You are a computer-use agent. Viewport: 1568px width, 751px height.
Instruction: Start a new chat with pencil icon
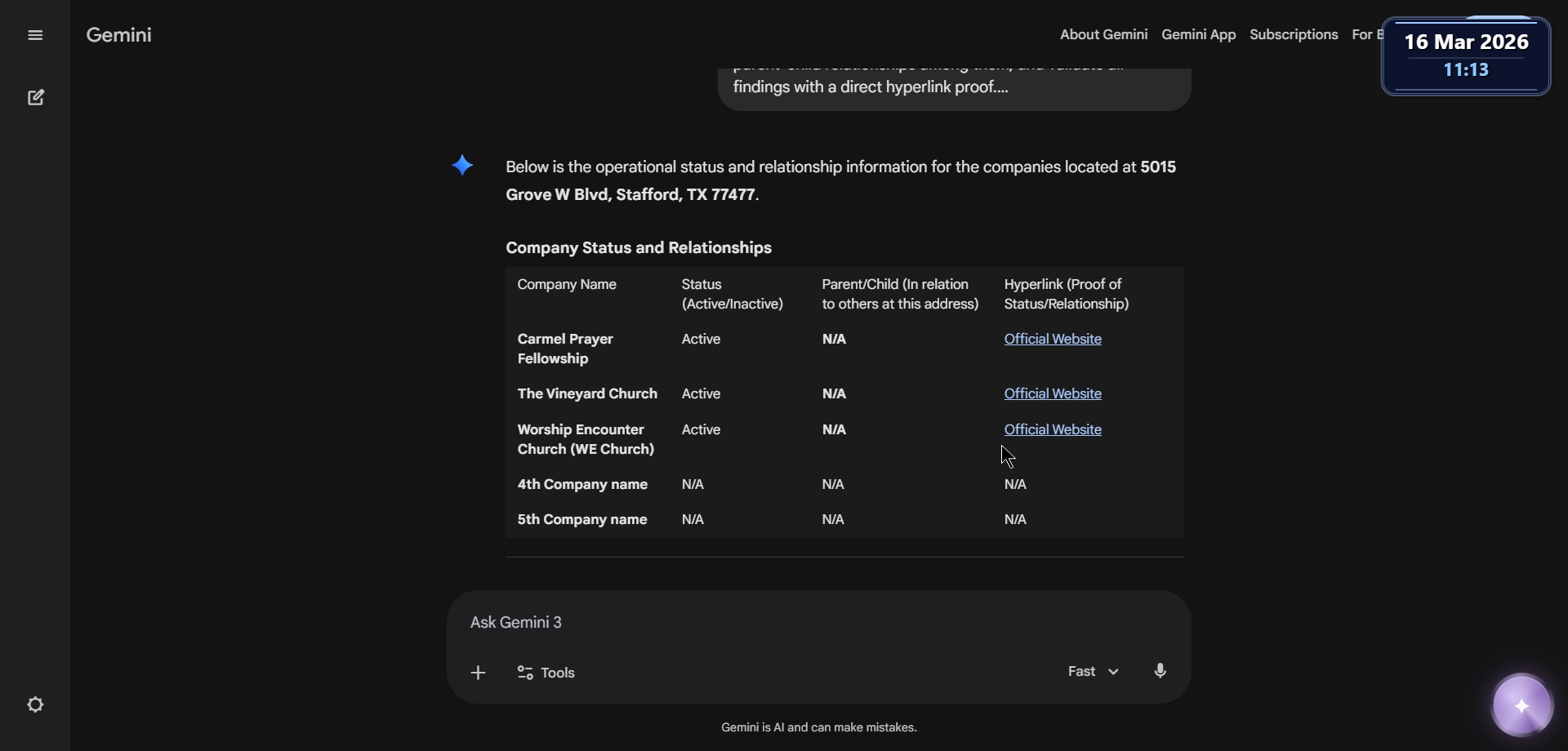36,98
